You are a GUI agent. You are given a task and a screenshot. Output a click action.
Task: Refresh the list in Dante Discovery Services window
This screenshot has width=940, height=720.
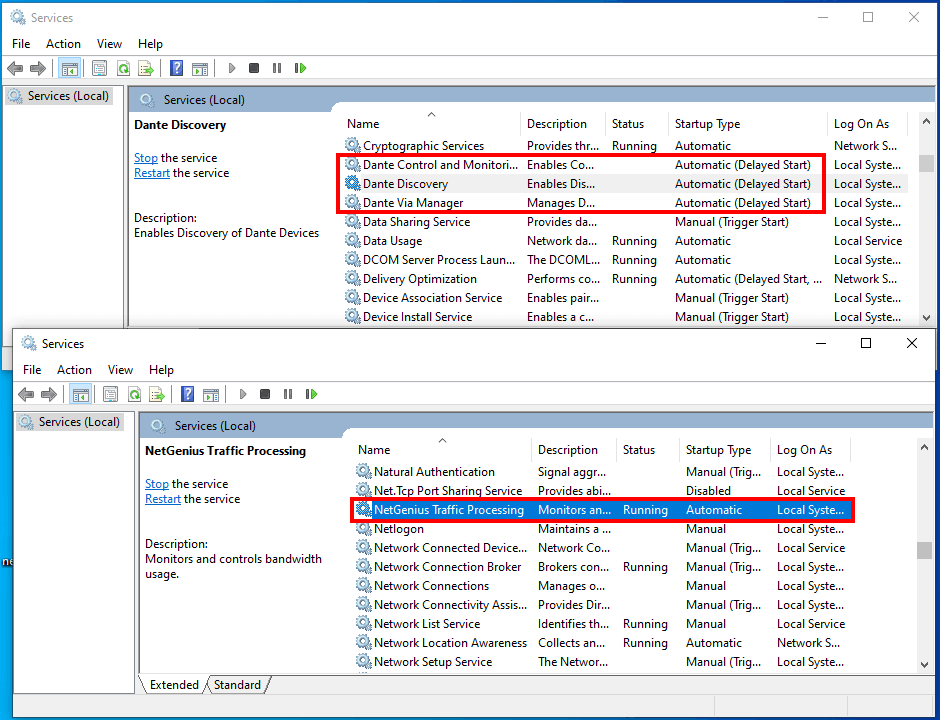pyautogui.click(x=123, y=68)
